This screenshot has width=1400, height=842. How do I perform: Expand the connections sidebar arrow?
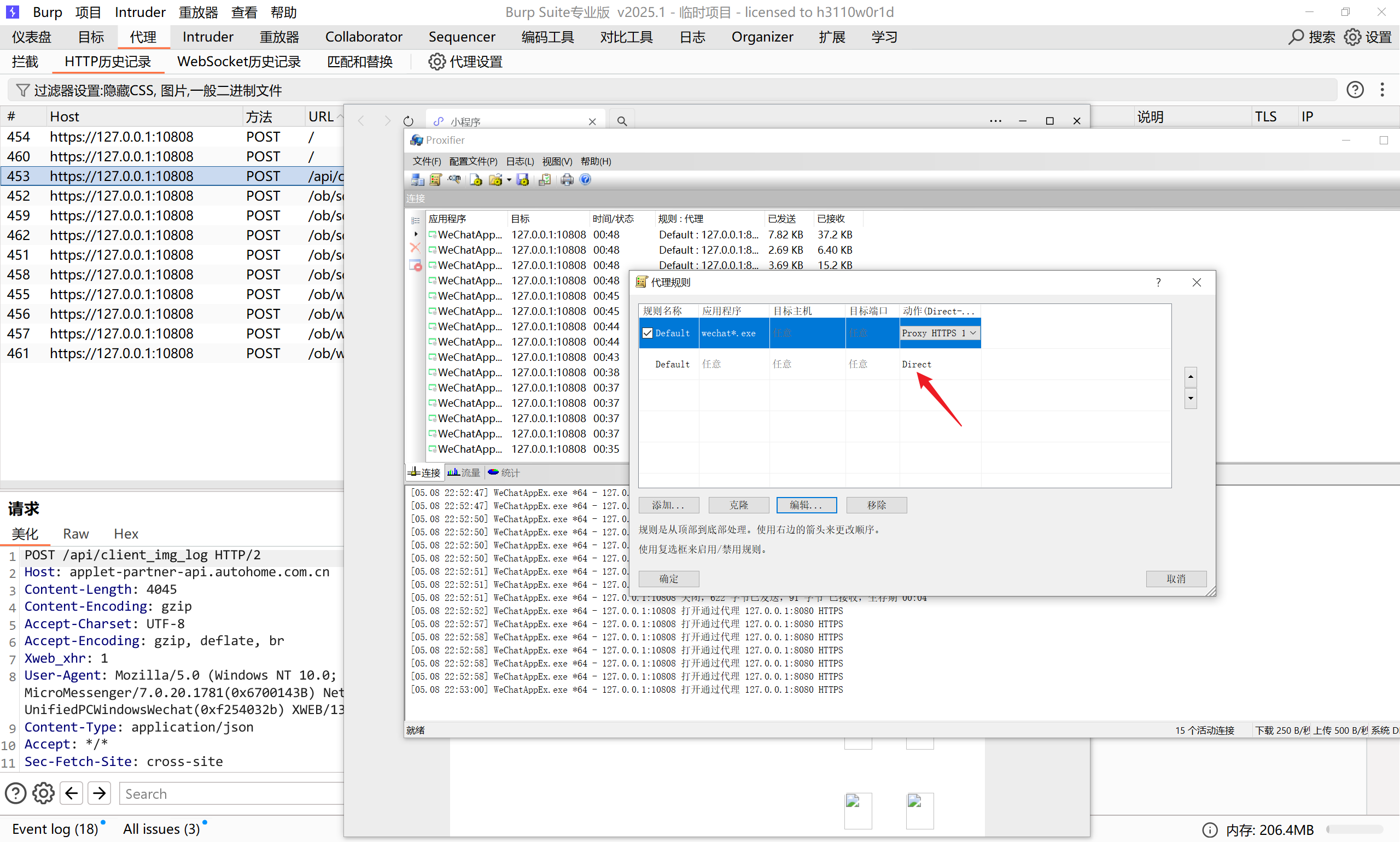point(416,234)
